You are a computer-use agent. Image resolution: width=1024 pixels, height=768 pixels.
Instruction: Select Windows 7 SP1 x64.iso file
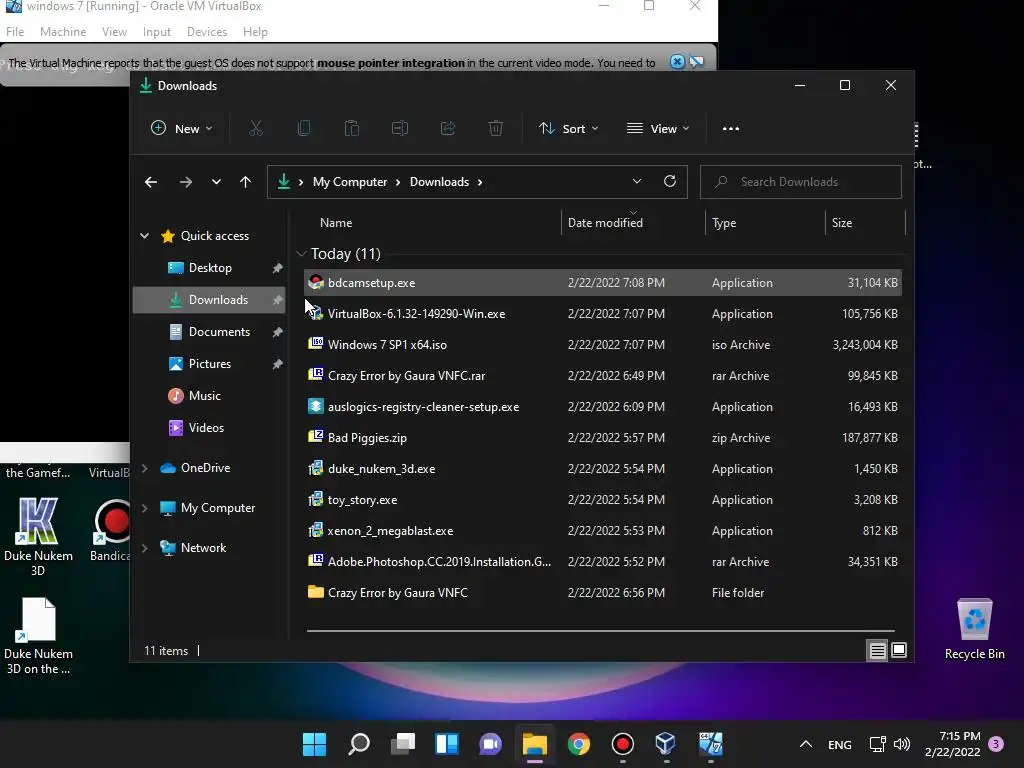603,345
